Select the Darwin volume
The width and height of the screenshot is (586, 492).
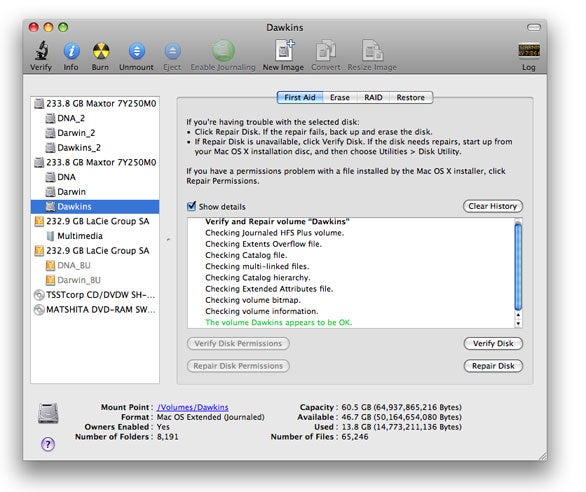[95, 192]
